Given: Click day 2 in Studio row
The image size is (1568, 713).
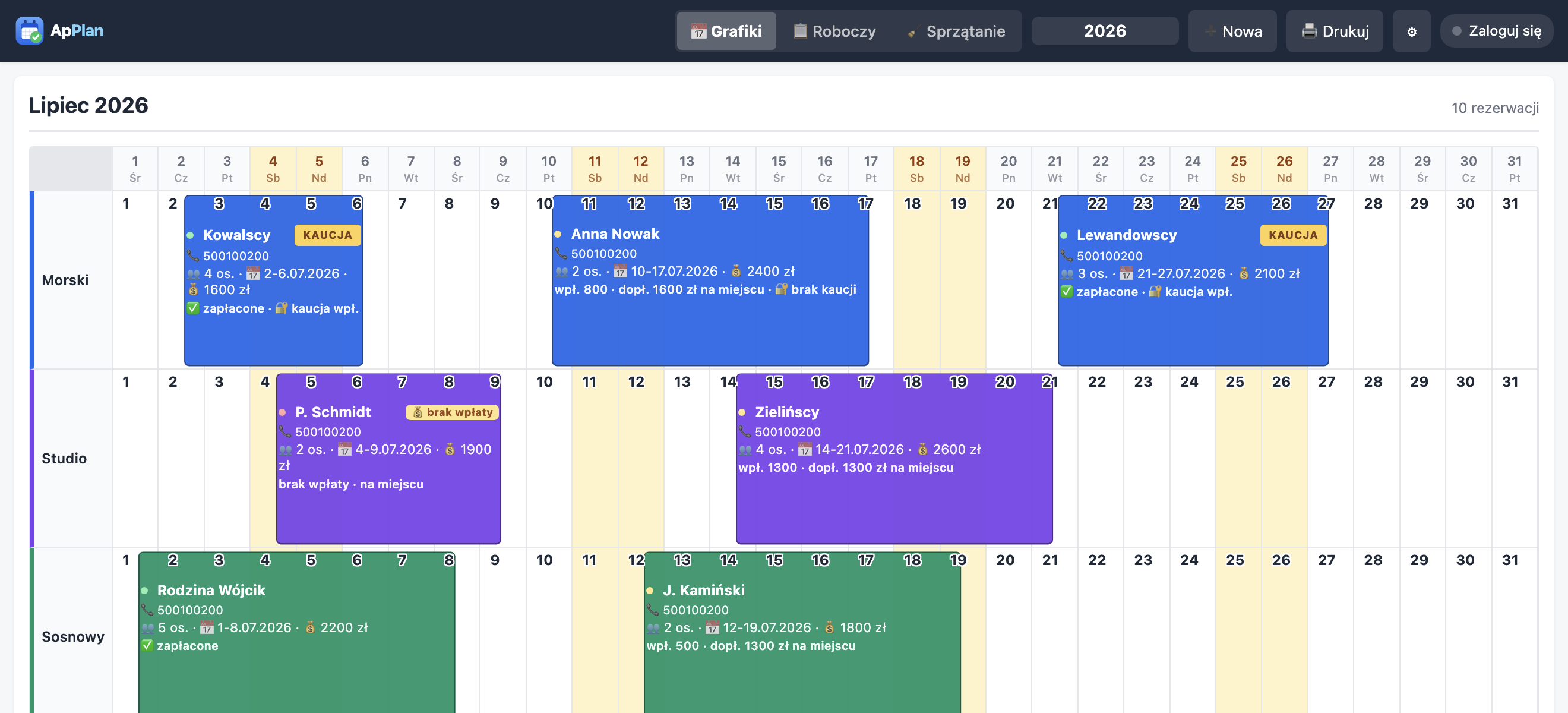Looking at the screenshot, I should point(181,459).
